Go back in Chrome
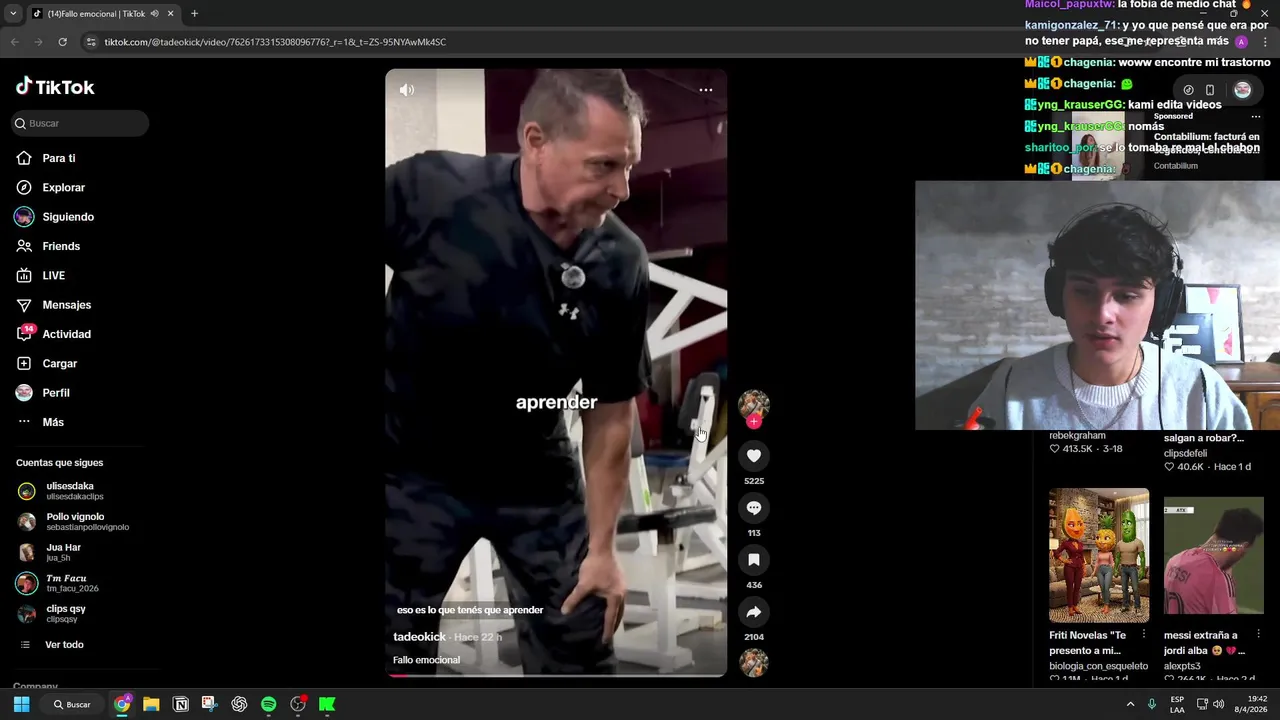The width and height of the screenshot is (1280, 720). [x=14, y=42]
